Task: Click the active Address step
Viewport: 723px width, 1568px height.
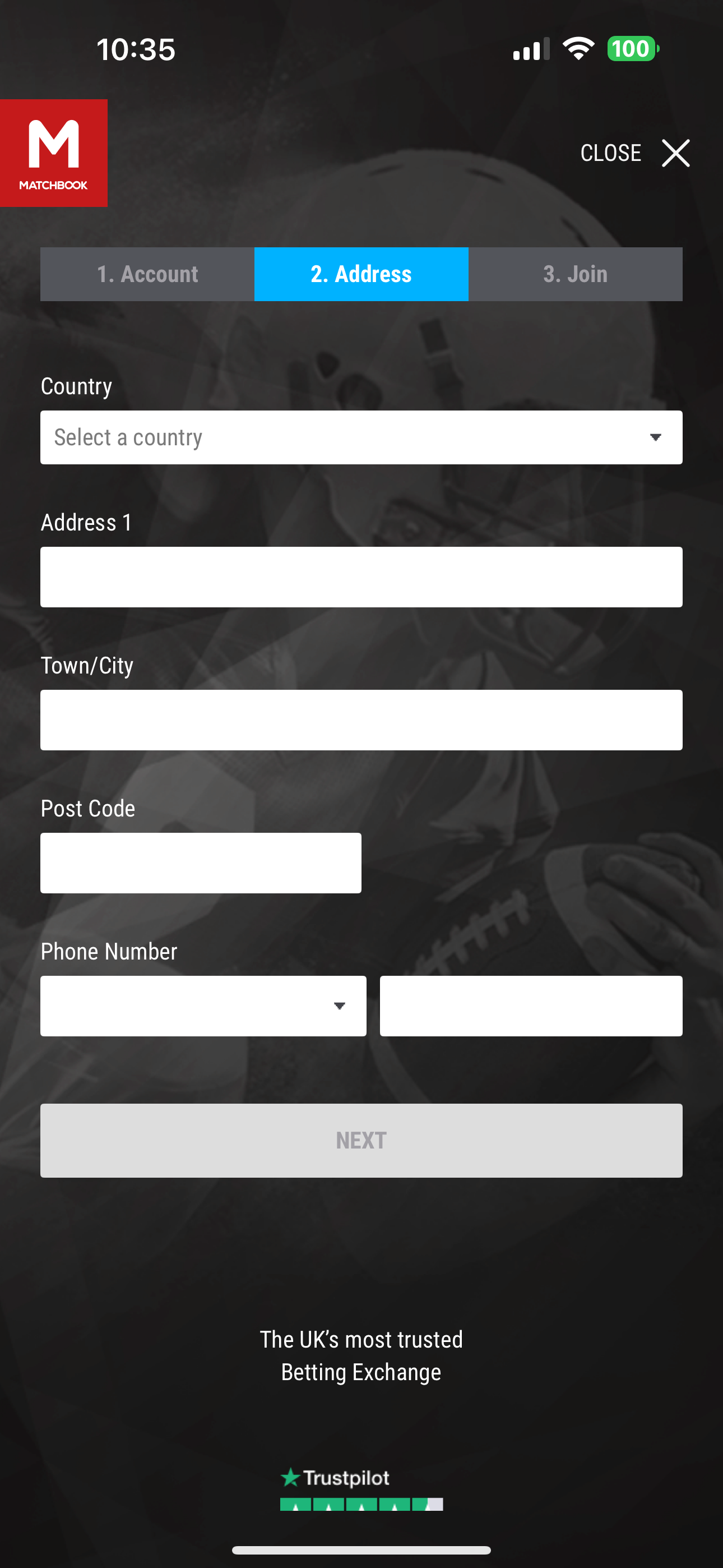Action: [361, 274]
